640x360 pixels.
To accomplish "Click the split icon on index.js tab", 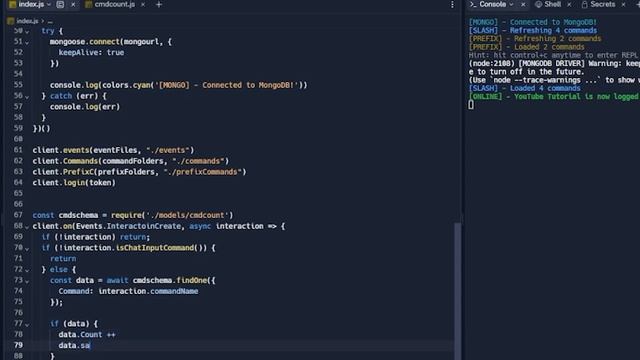I will [x=60, y=4].
